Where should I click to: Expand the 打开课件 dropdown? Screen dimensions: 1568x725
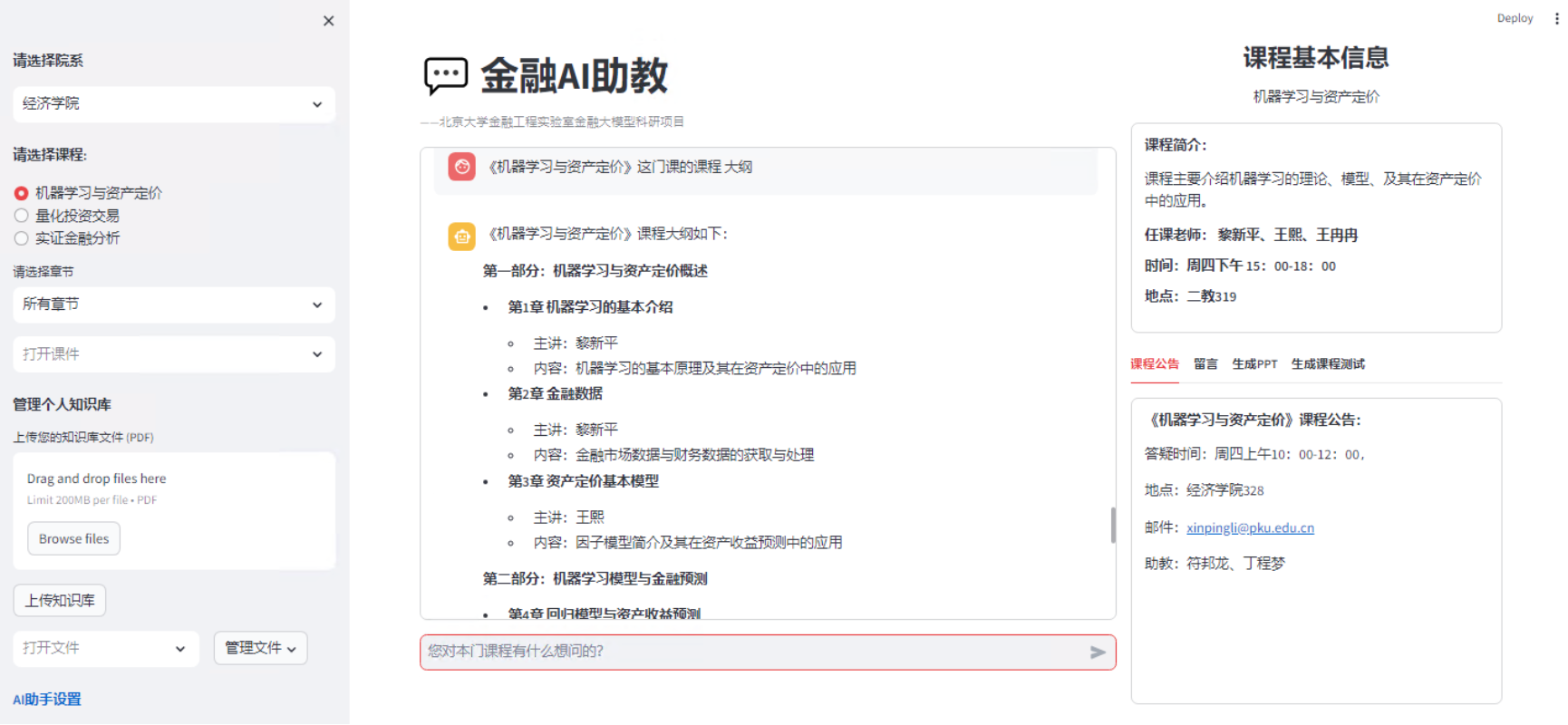click(173, 354)
